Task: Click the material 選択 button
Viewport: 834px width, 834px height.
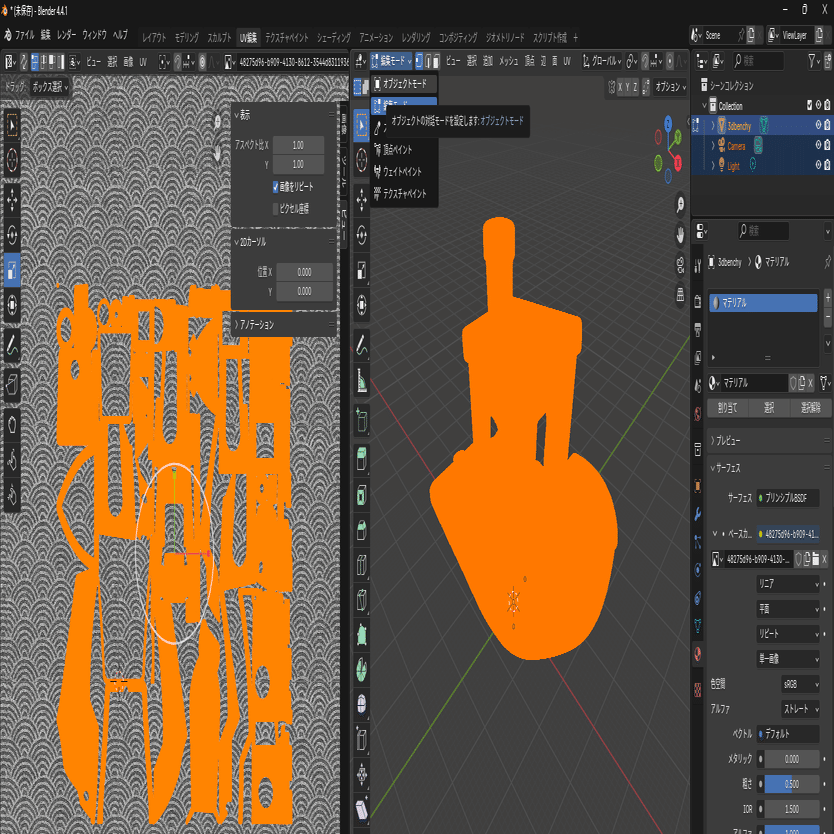Action: (769, 408)
